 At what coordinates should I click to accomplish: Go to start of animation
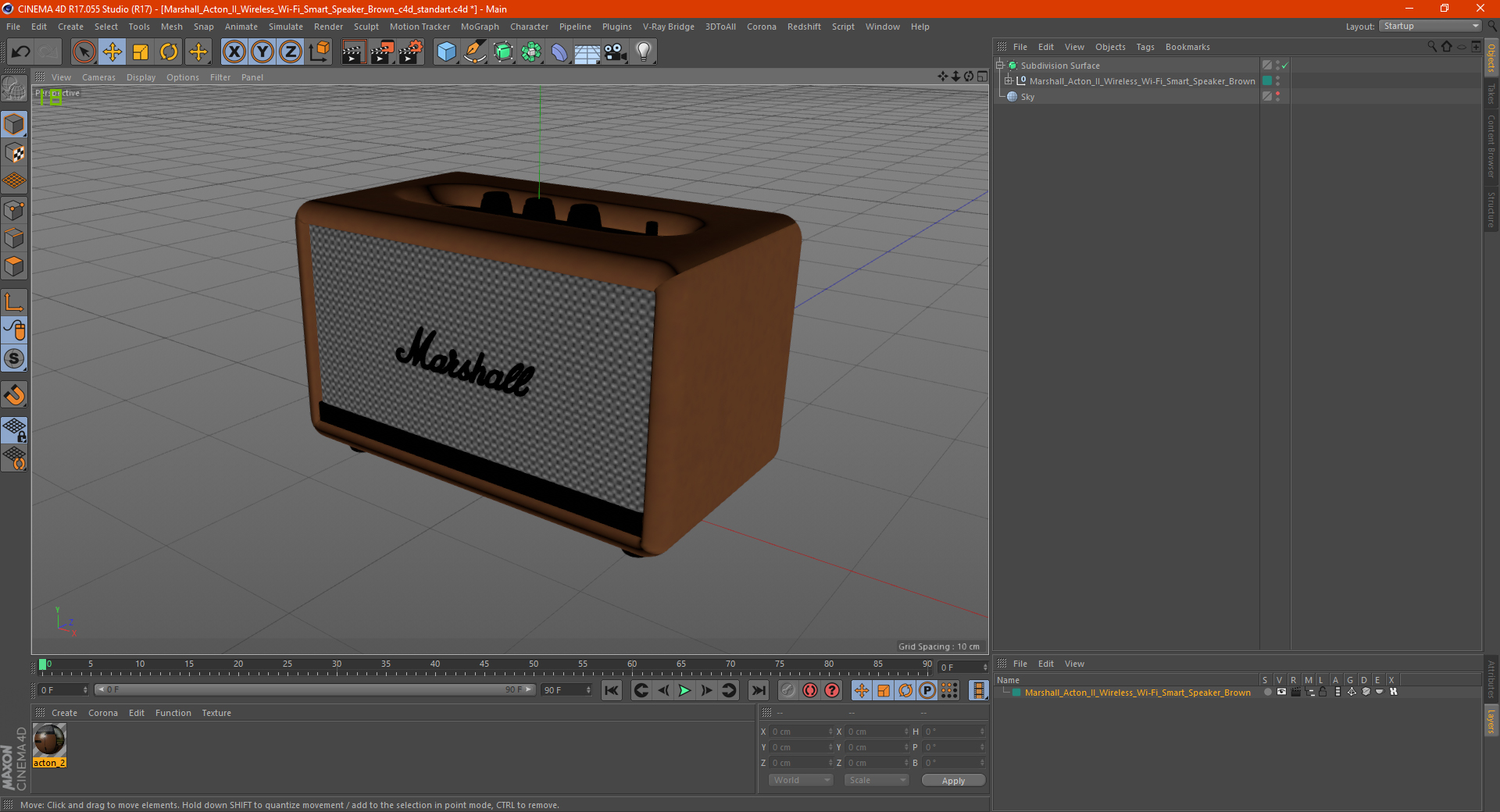point(612,690)
